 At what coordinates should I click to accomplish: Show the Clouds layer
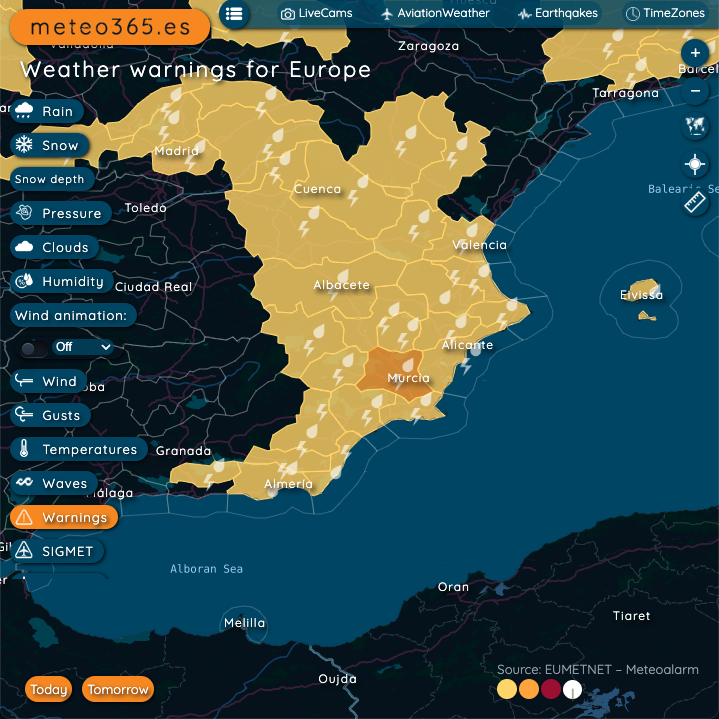55,247
